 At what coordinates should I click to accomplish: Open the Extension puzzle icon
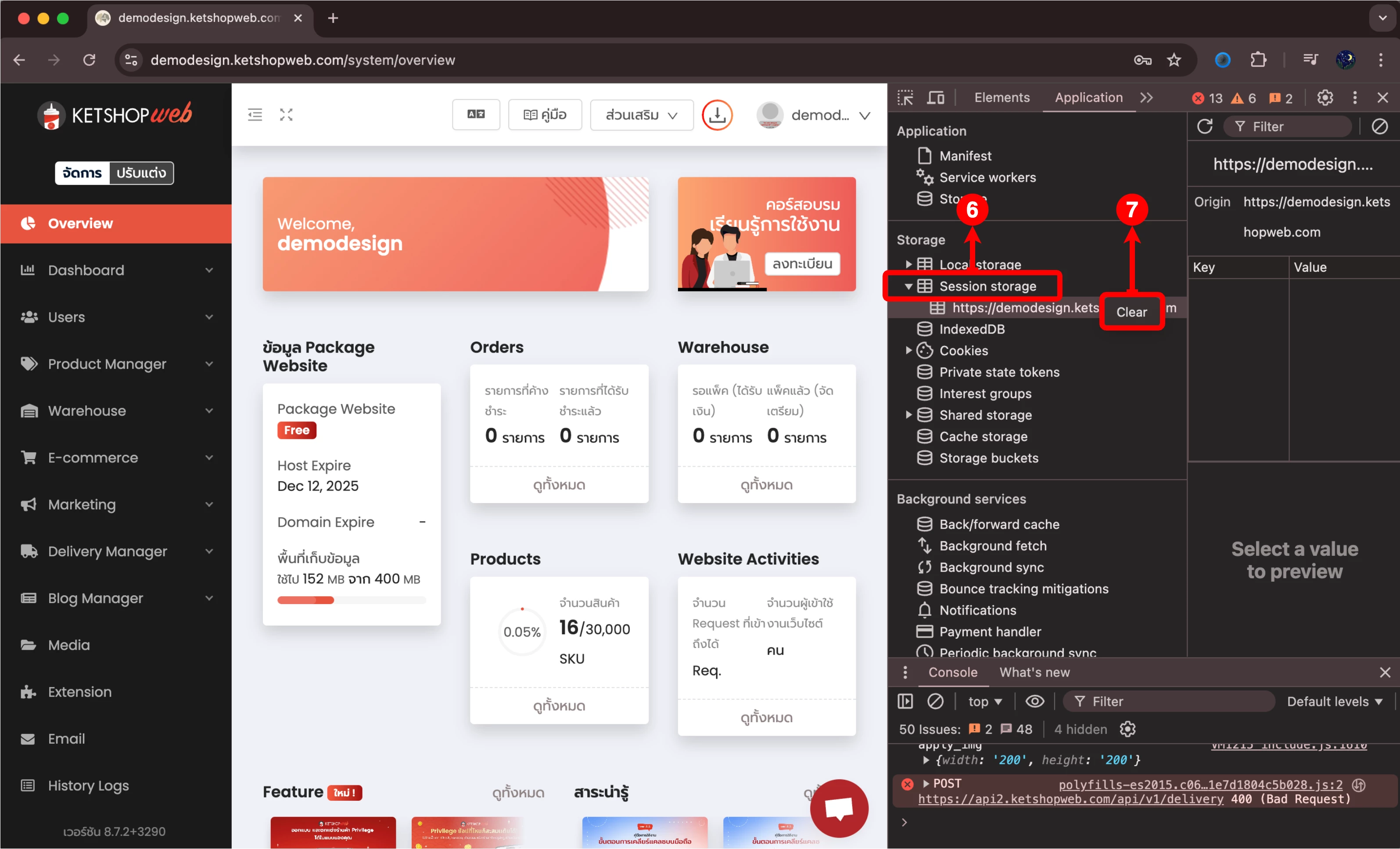29,692
